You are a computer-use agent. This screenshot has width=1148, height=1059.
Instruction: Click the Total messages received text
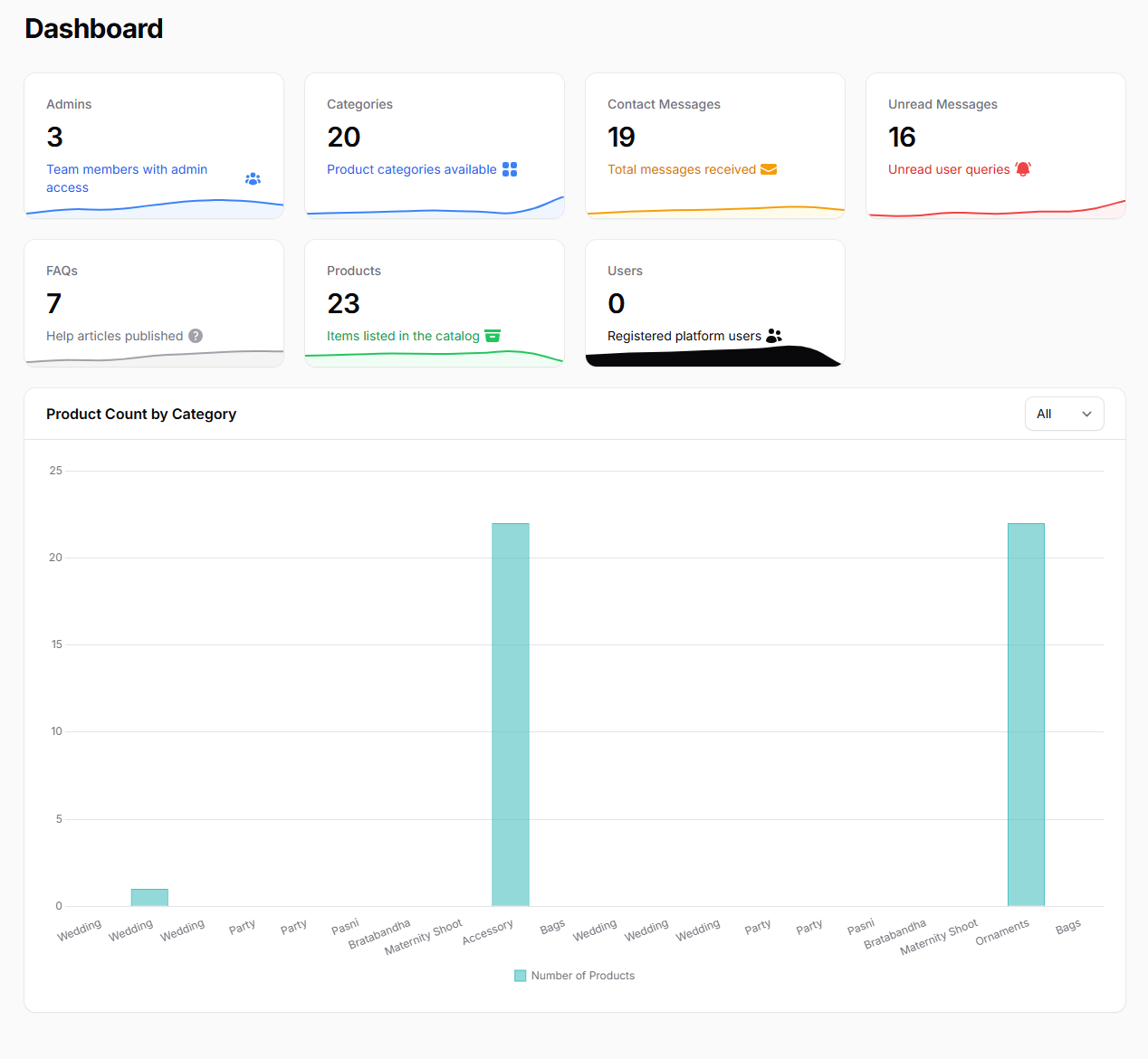coord(681,169)
